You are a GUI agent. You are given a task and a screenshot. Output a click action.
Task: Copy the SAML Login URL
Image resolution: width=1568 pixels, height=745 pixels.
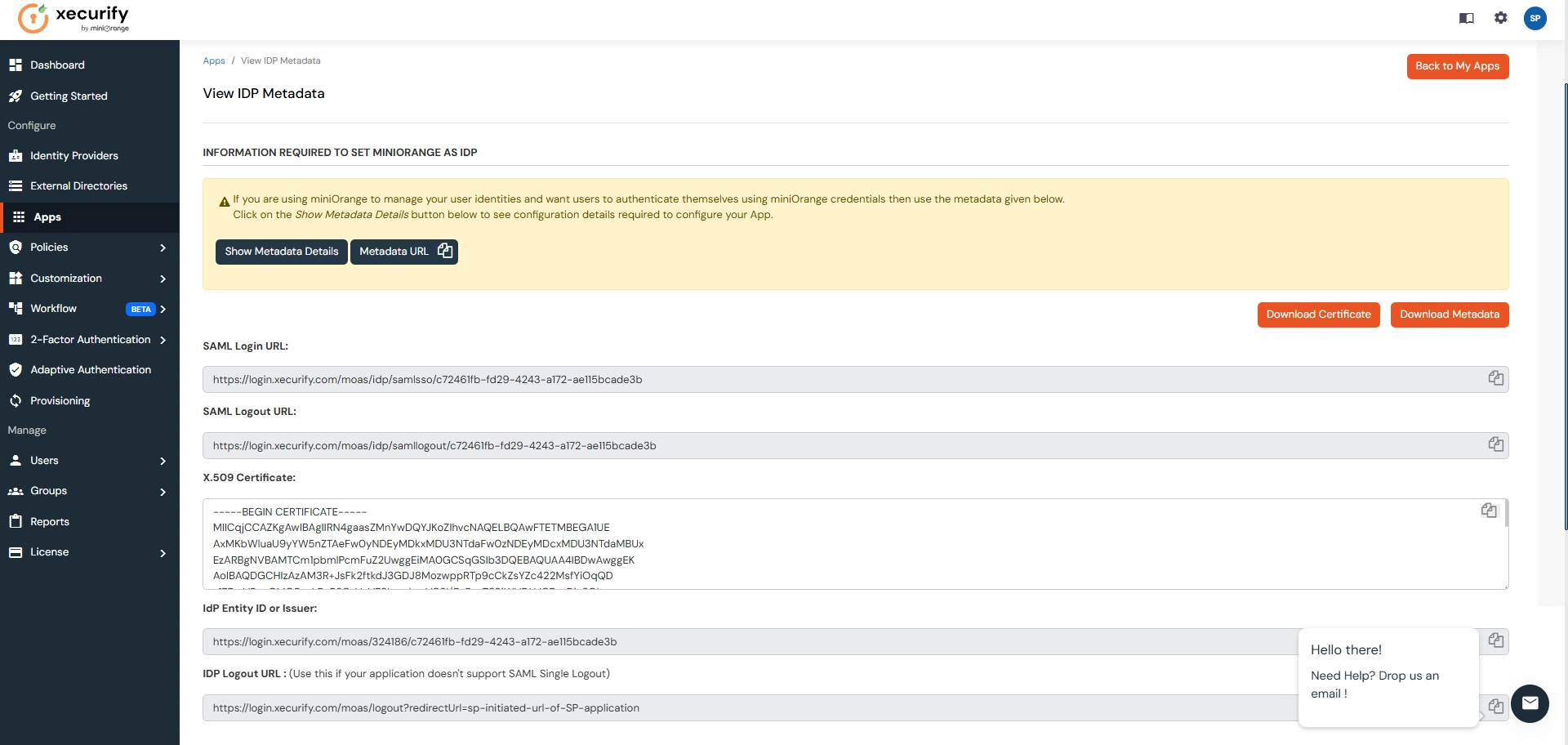[x=1495, y=378]
